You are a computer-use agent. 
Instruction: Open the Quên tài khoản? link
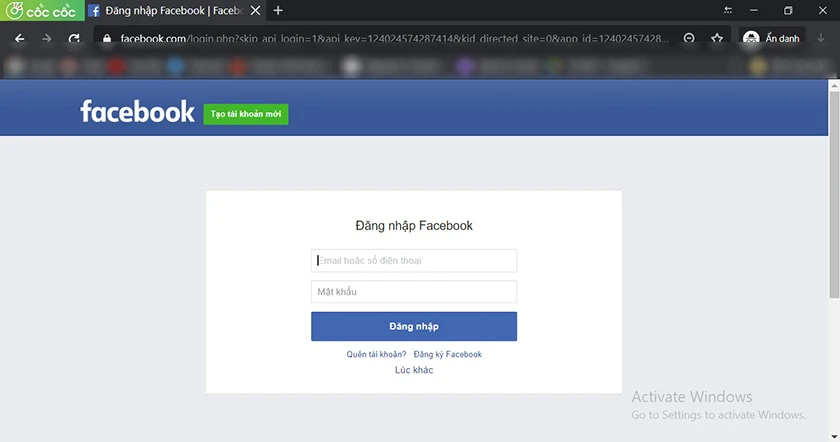tap(376, 354)
